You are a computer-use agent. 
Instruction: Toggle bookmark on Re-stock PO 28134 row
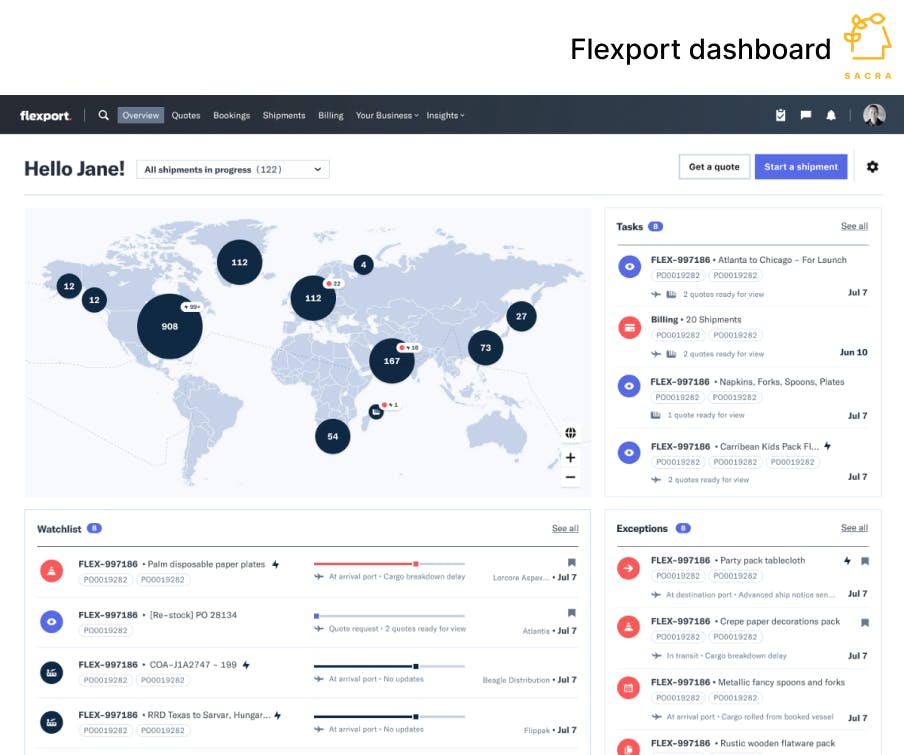point(571,613)
